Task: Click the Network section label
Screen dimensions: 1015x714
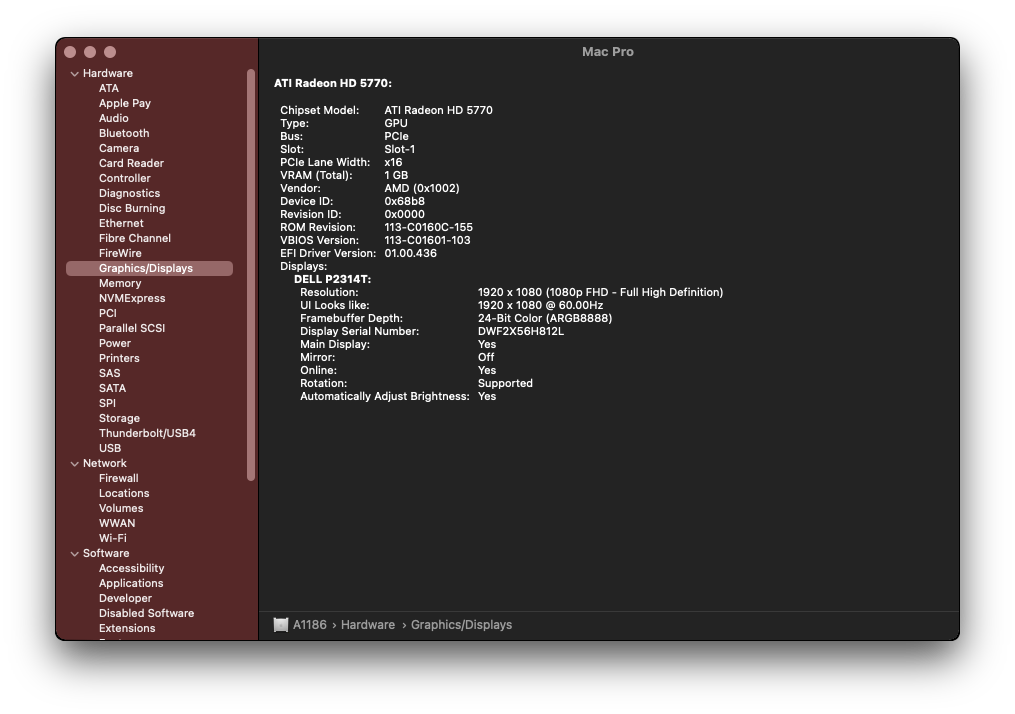Action: 104,463
